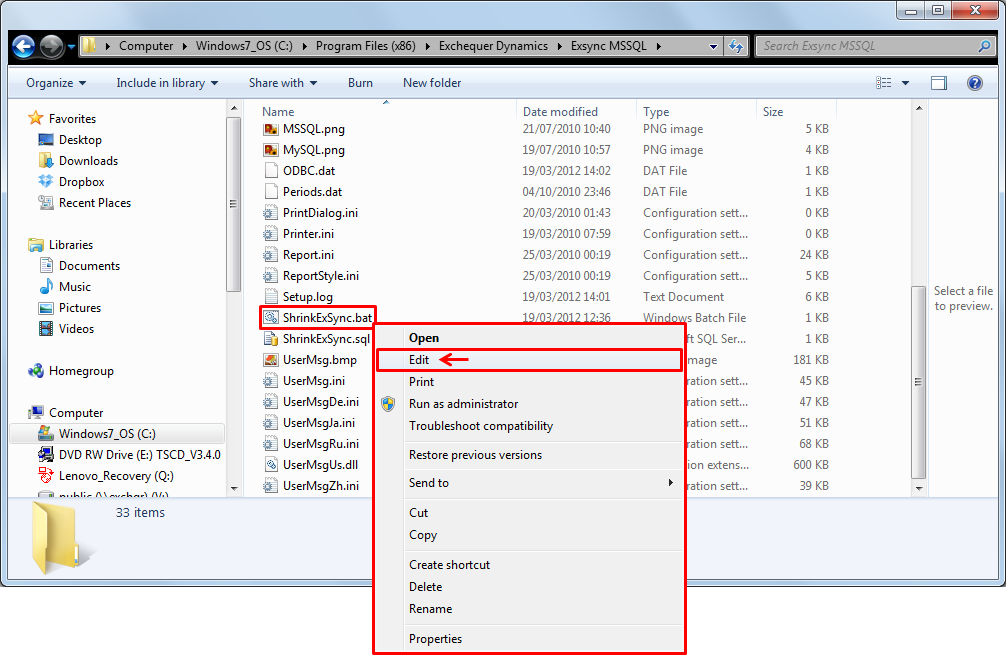Expand the Send to submenu

540,483
